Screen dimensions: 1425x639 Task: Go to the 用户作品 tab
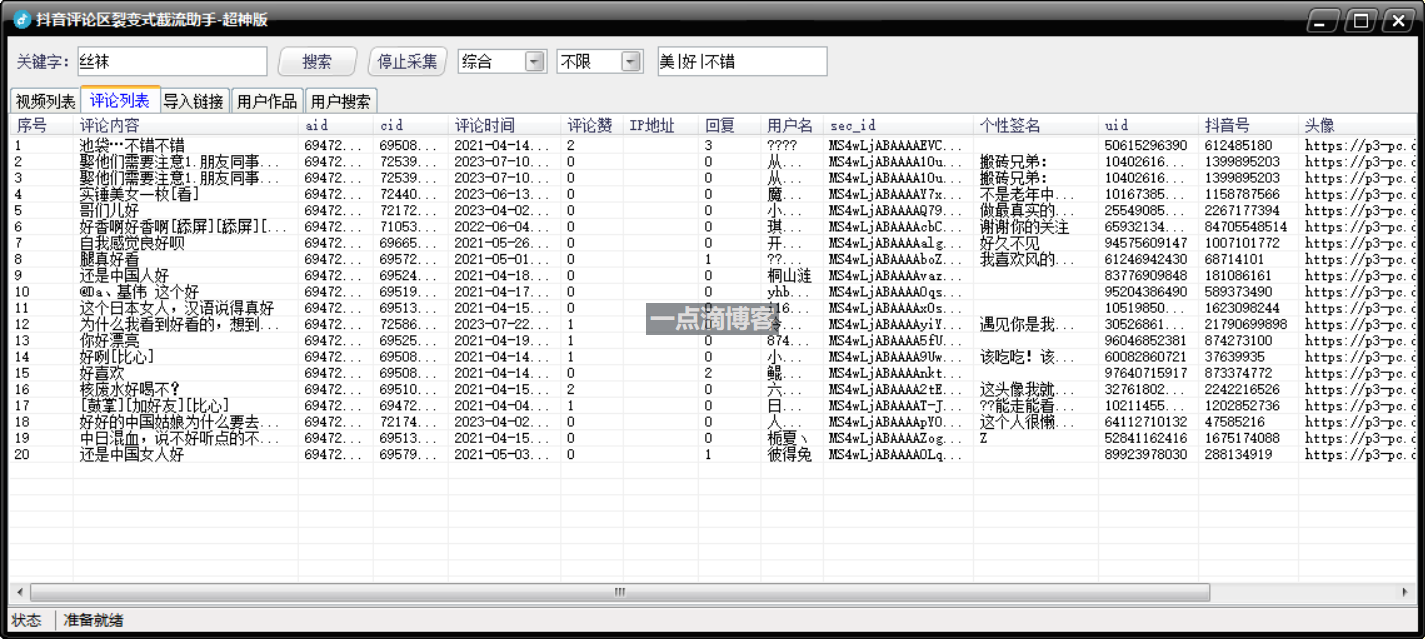coord(267,101)
